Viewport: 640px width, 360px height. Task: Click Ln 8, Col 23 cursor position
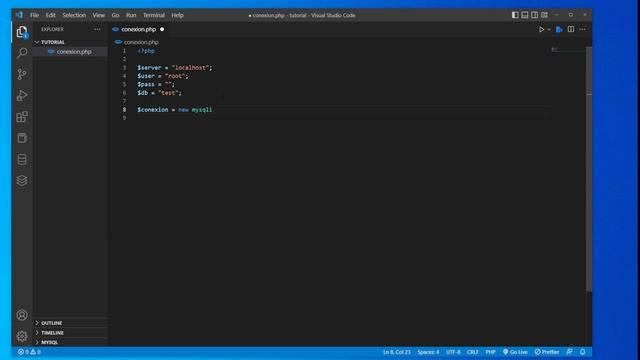click(397, 352)
